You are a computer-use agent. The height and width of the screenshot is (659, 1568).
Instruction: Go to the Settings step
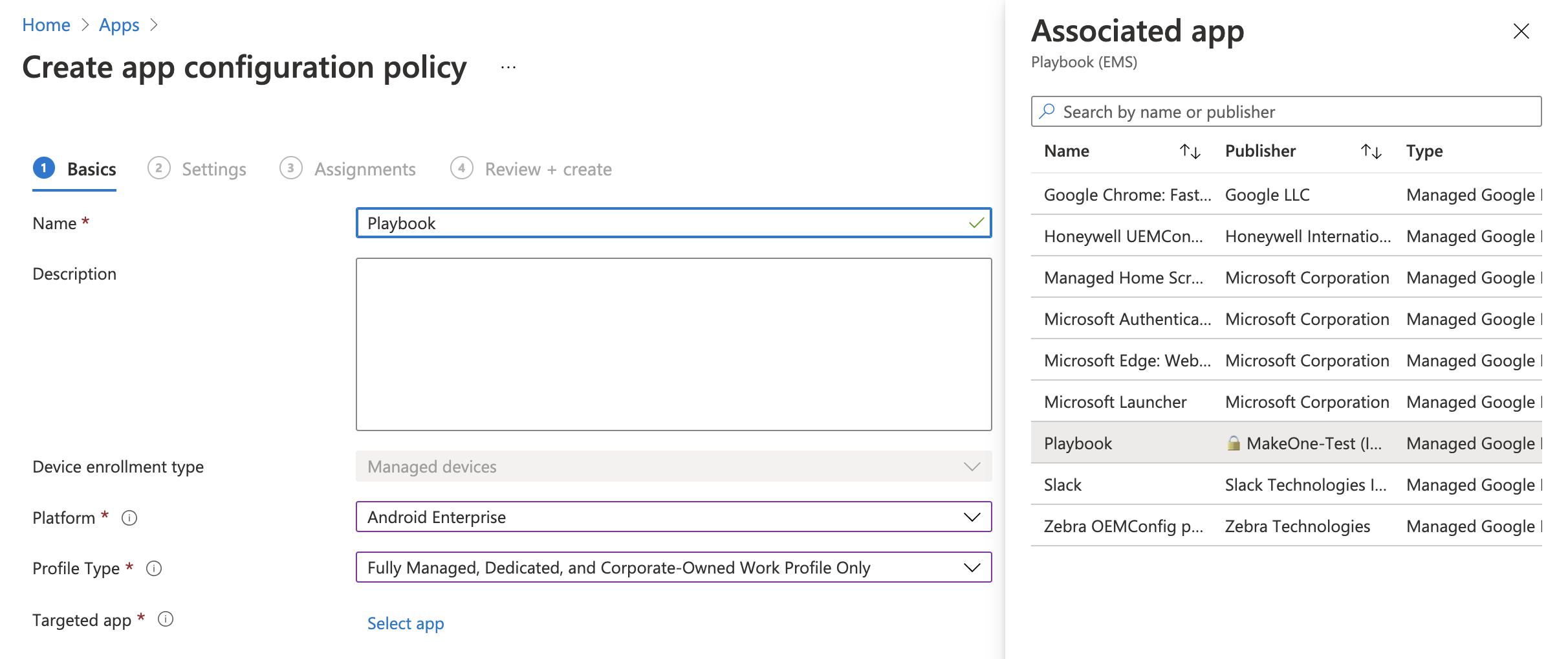point(197,169)
